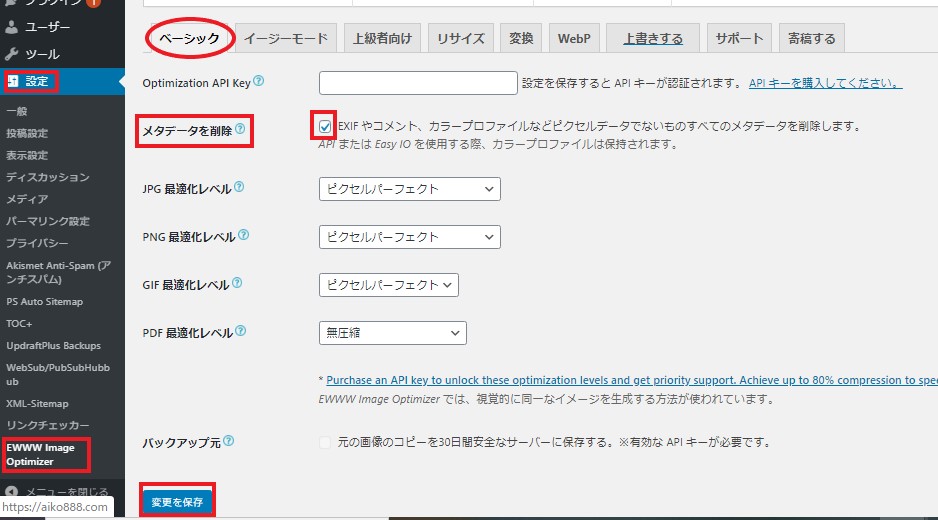
Task: Open the JPG 最適化レベル dropdown
Action: (410, 189)
